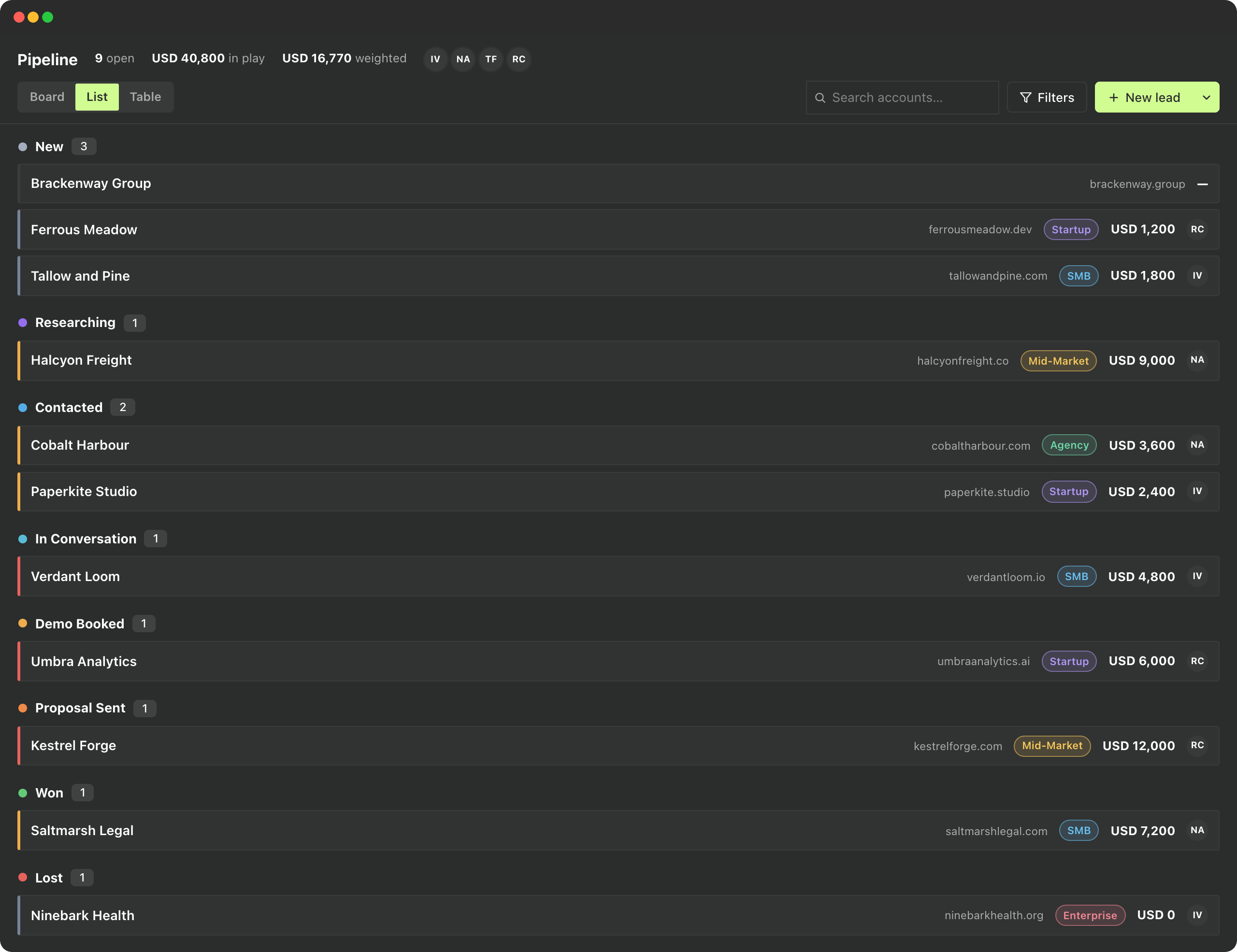
Task: Click the Search accounts input field
Action: pos(902,98)
